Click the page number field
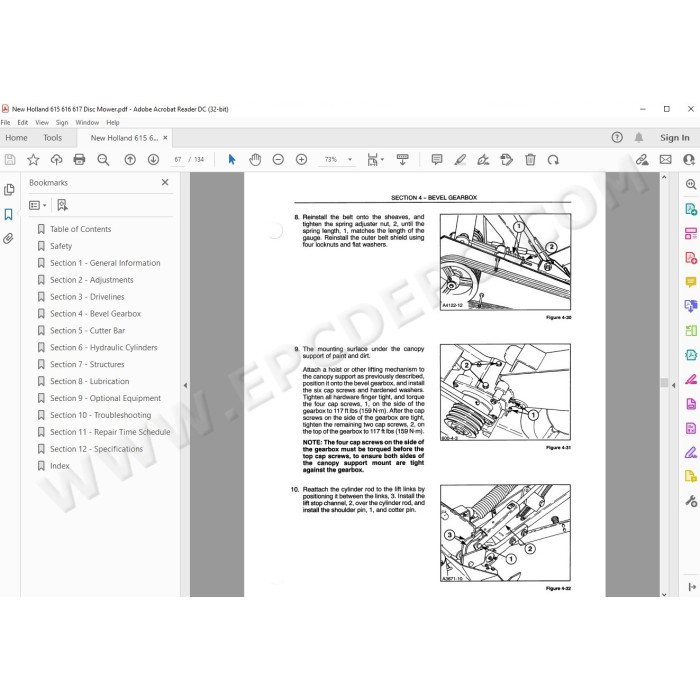Image resolution: width=700 pixels, height=700 pixels. (178, 159)
